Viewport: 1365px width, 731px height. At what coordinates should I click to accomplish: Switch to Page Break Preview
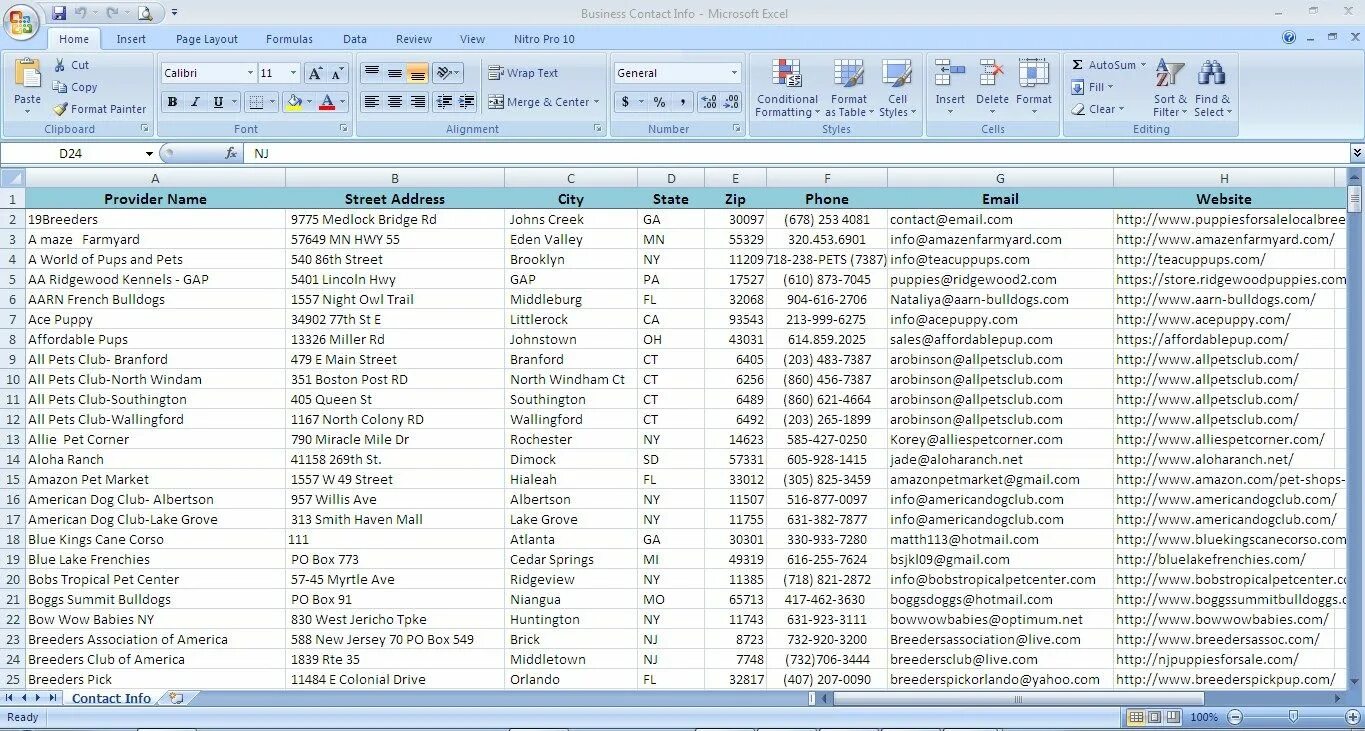[1173, 717]
